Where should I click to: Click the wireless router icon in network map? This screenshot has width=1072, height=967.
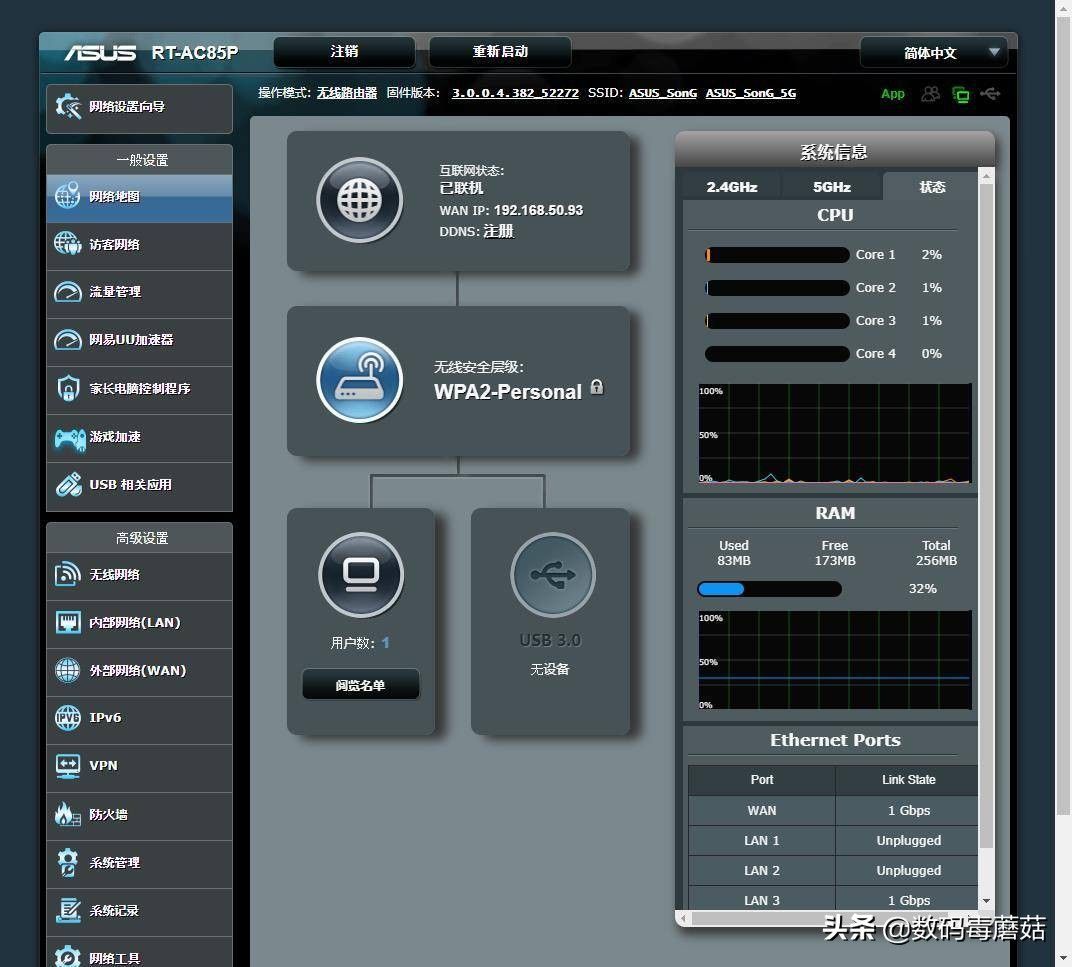[360, 380]
